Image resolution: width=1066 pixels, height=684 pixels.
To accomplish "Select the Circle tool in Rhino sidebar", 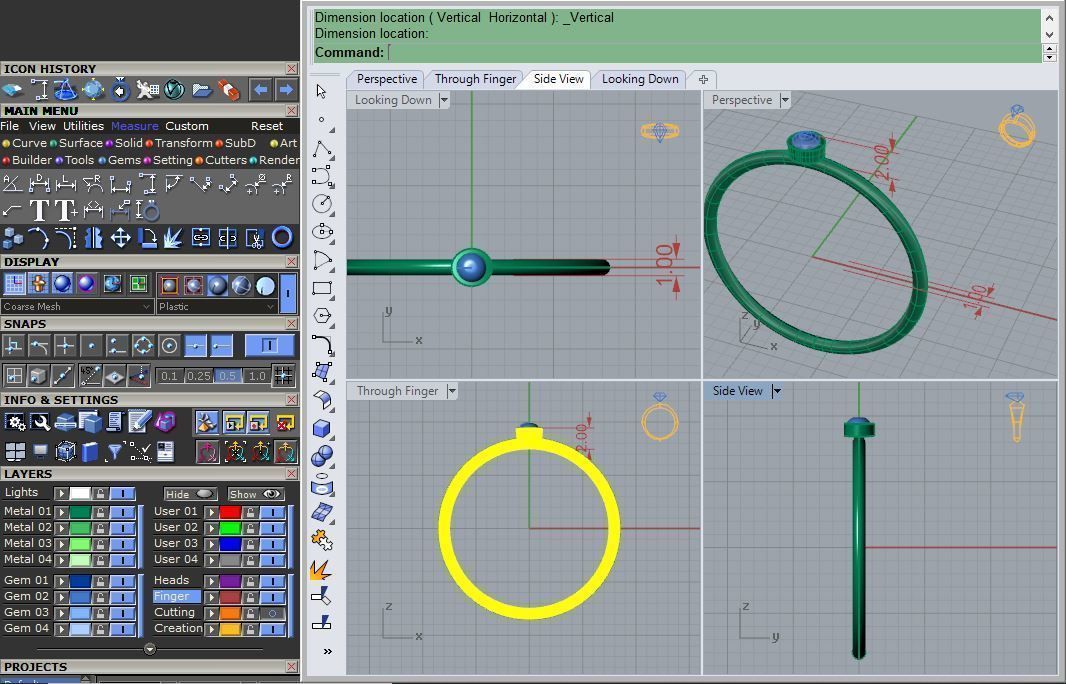I will [x=322, y=203].
